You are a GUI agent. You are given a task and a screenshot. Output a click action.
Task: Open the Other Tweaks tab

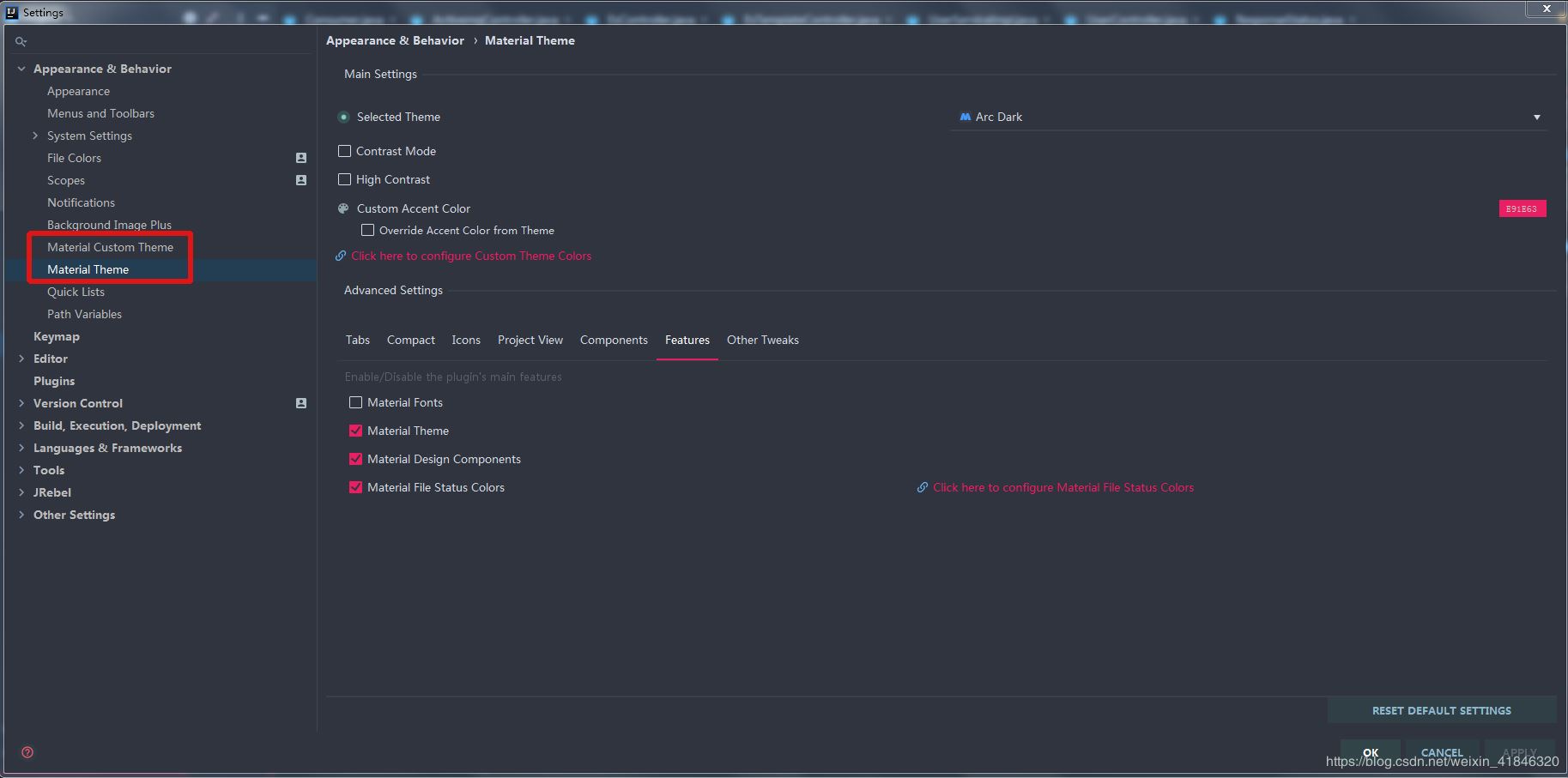762,340
